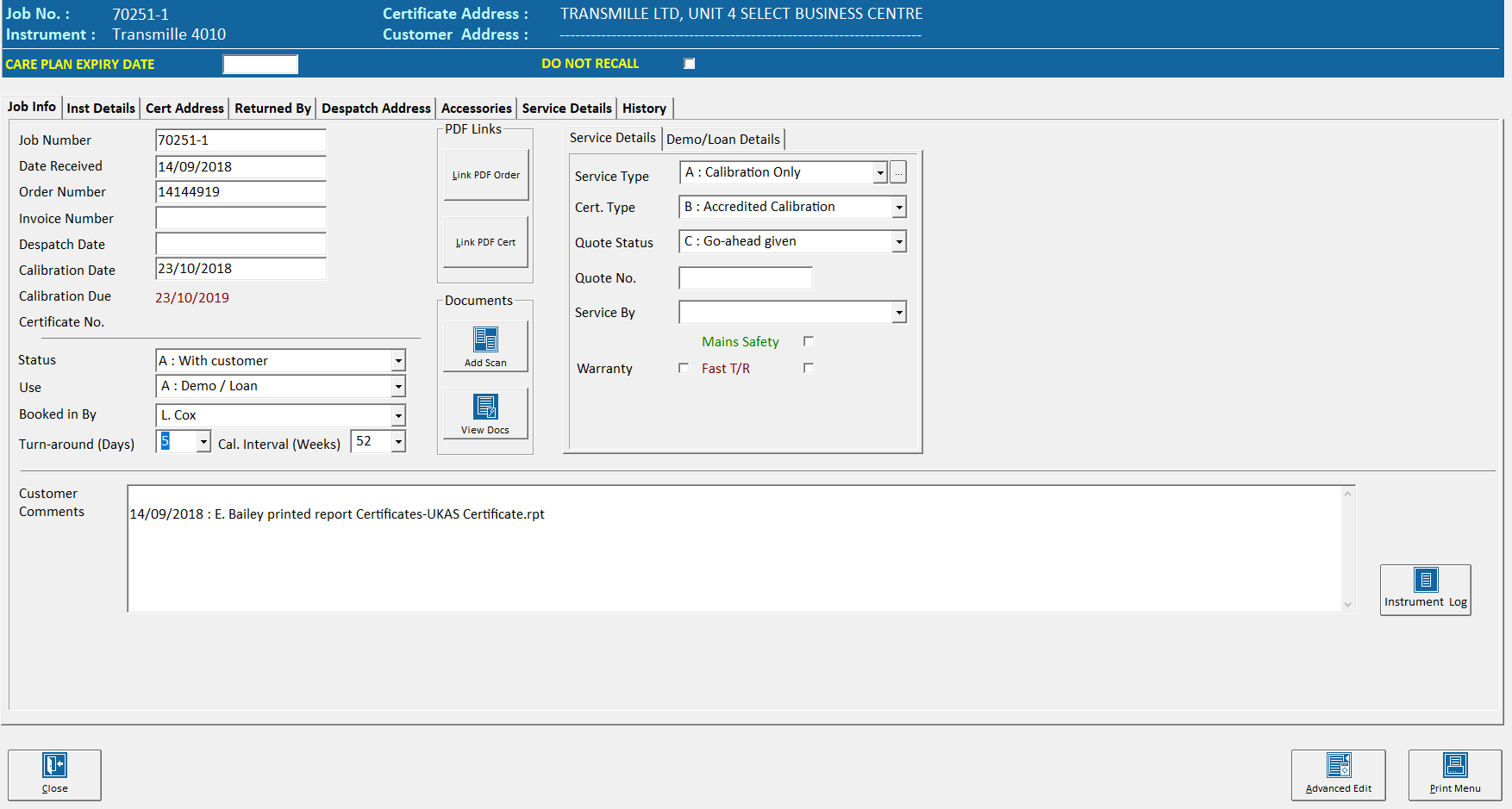Open the top Service Details tab
This screenshot has height=809, width=1512.
click(x=566, y=109)
